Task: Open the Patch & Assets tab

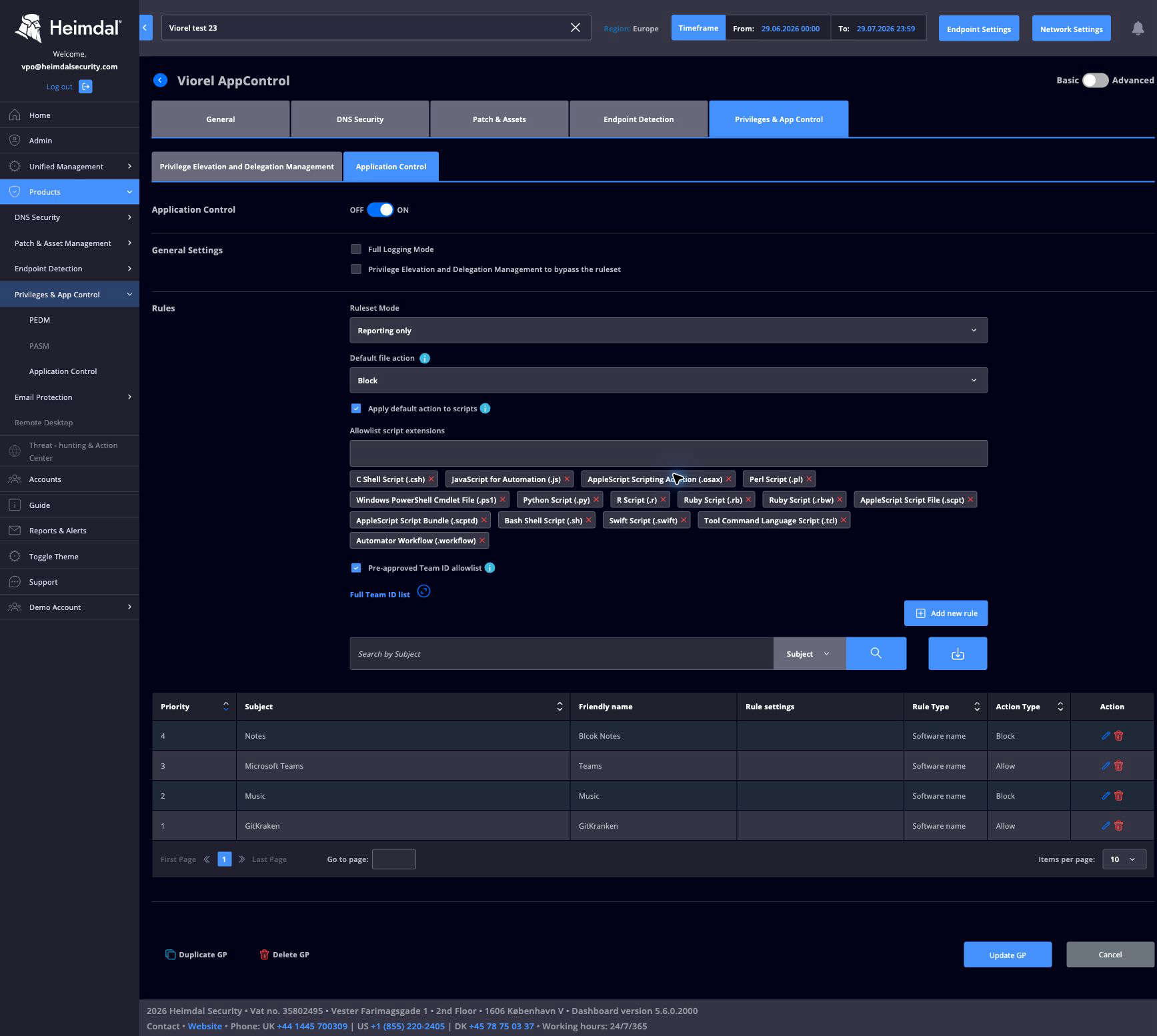Action: click(x=499, y=119)
